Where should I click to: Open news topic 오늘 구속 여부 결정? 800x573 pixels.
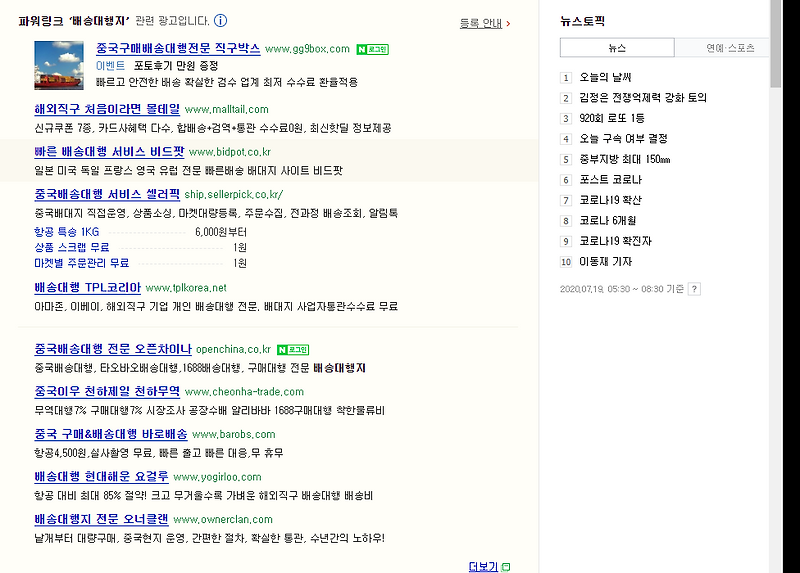coord(623,138)
